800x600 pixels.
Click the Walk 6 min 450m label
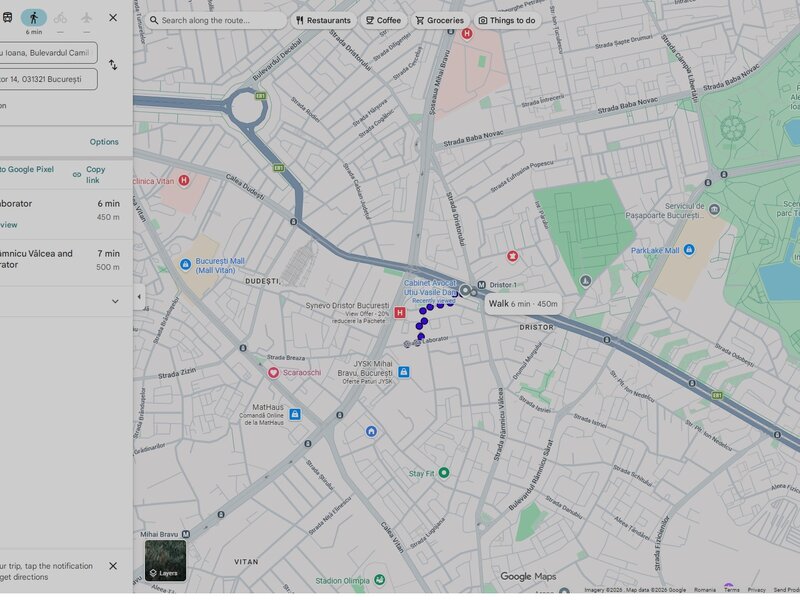tap(523, 304)
